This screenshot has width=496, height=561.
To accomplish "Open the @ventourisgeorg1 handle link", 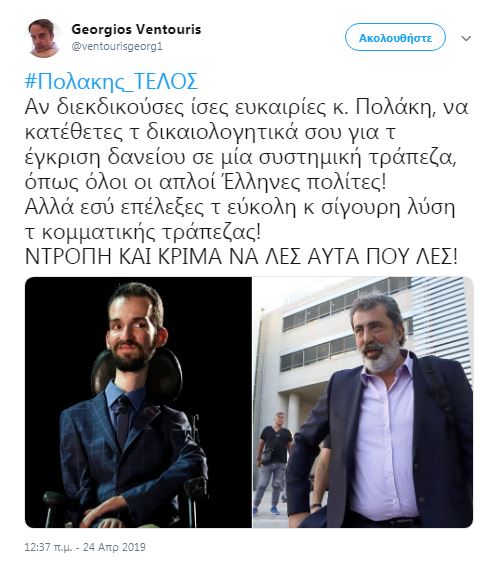I will click(117, 47).
